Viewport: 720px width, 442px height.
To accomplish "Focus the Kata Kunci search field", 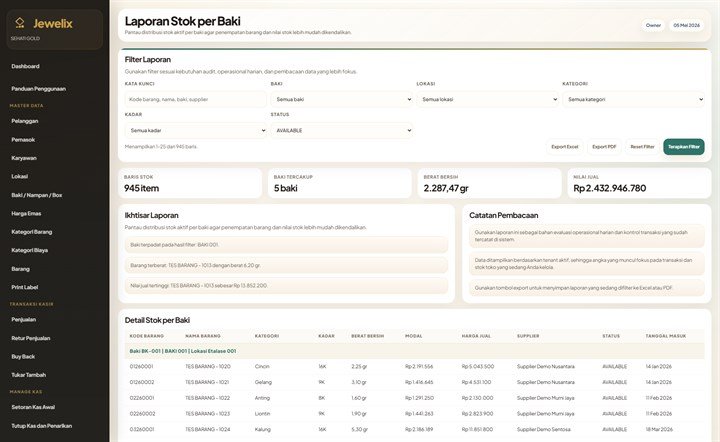I will click(x=195, y=99).
